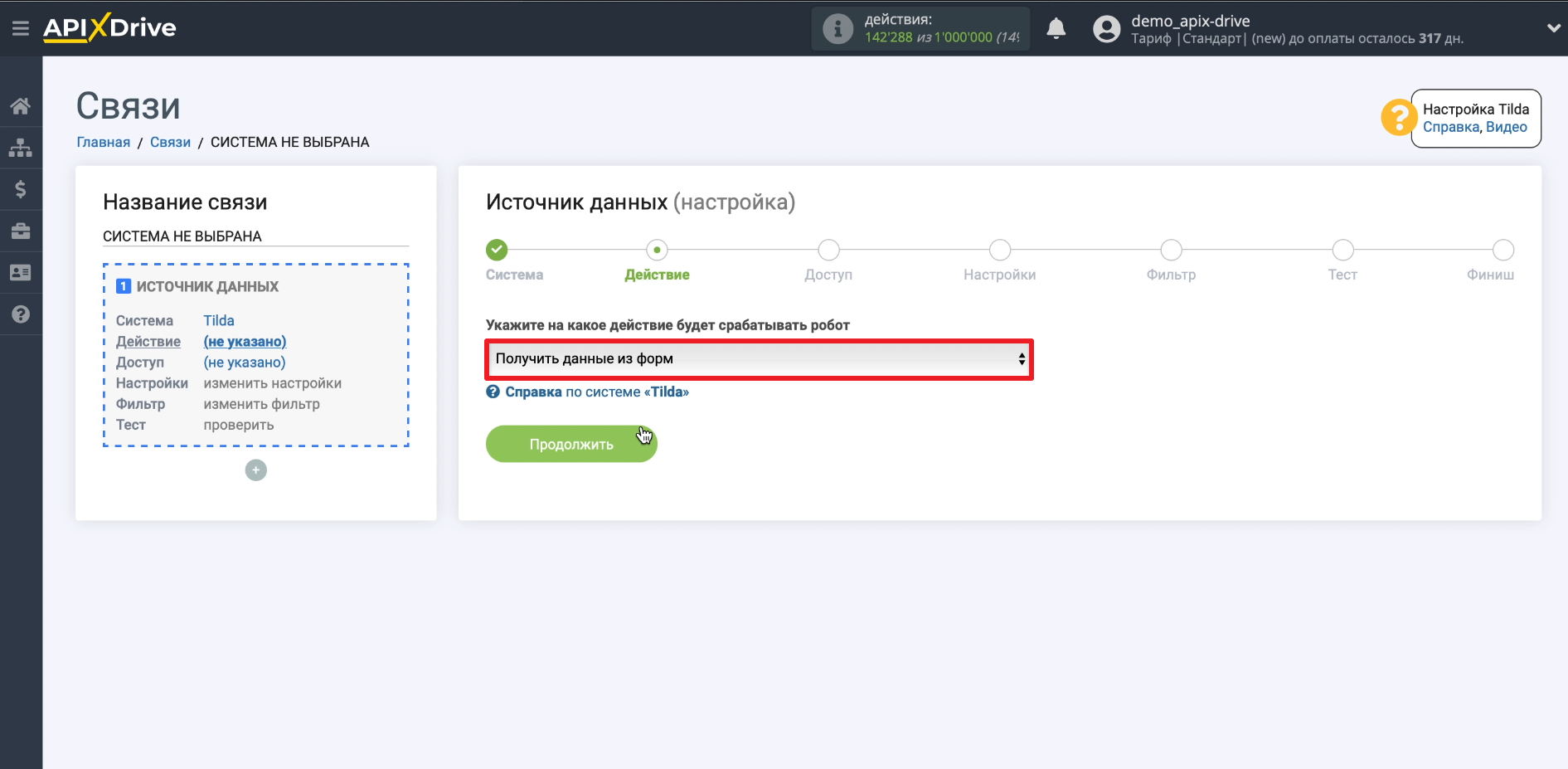Image resolution: width=1568 pixels, height=769 pixels.
Task: Click Действие (не указано) link
Action: click(245, 341)
